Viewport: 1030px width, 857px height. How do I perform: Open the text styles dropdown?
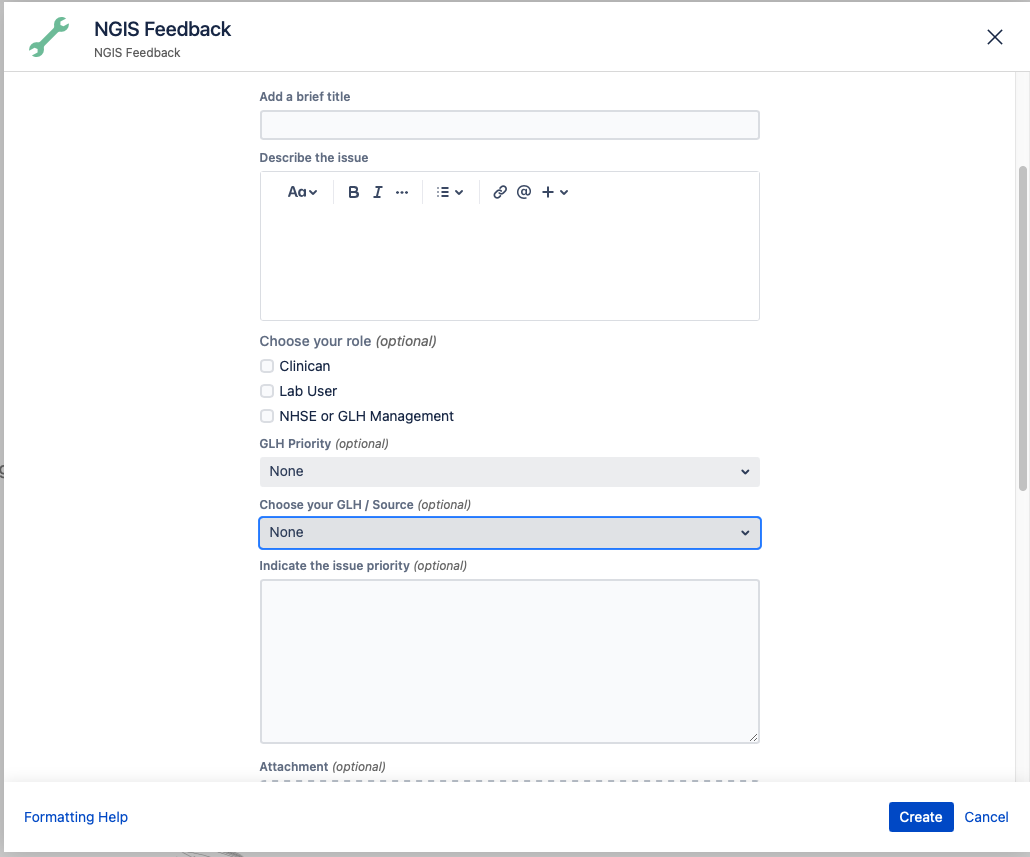point(302,192)
